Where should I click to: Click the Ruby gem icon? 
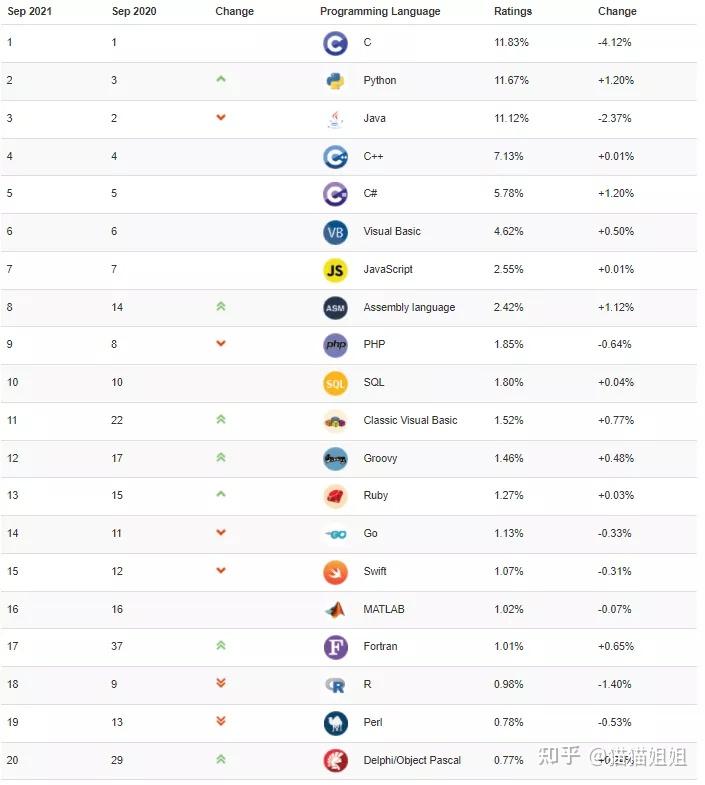[x=335, y=496]
